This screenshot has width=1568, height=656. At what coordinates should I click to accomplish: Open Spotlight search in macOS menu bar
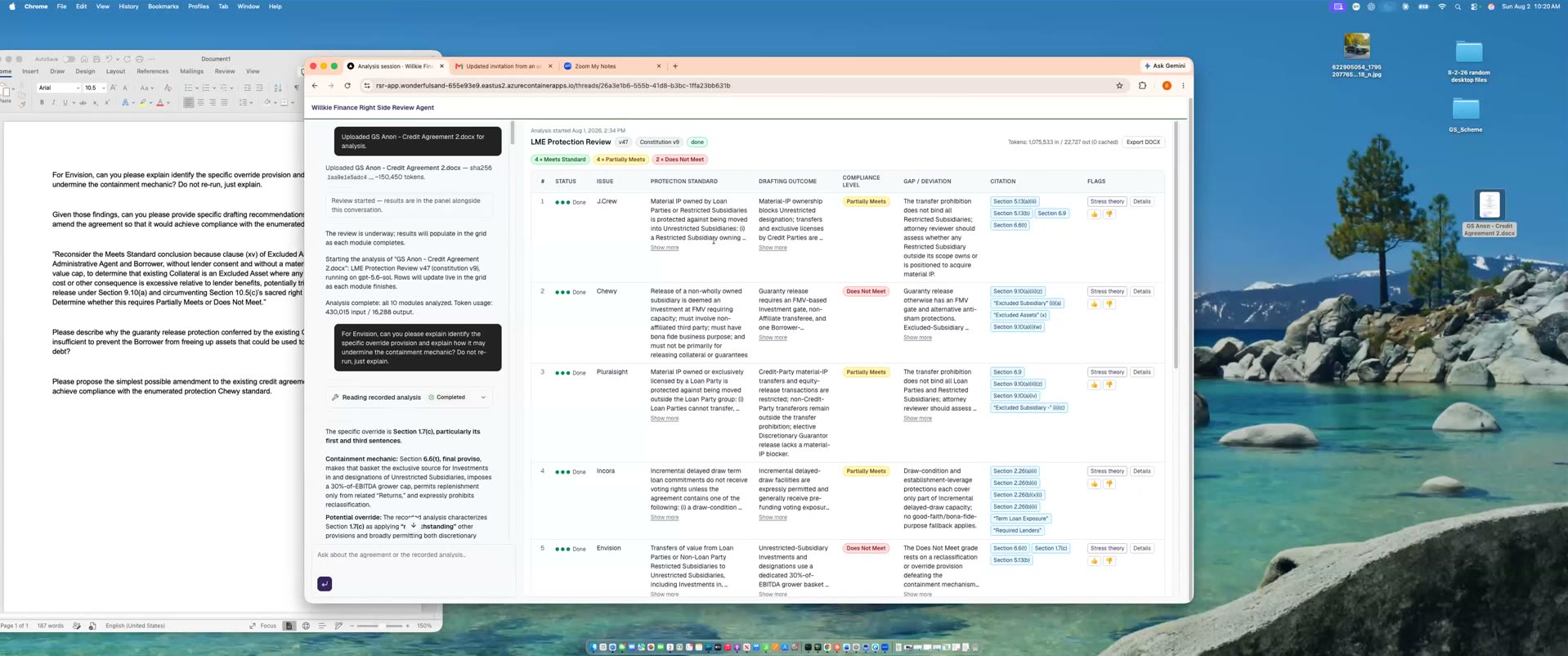point(1458,7)
